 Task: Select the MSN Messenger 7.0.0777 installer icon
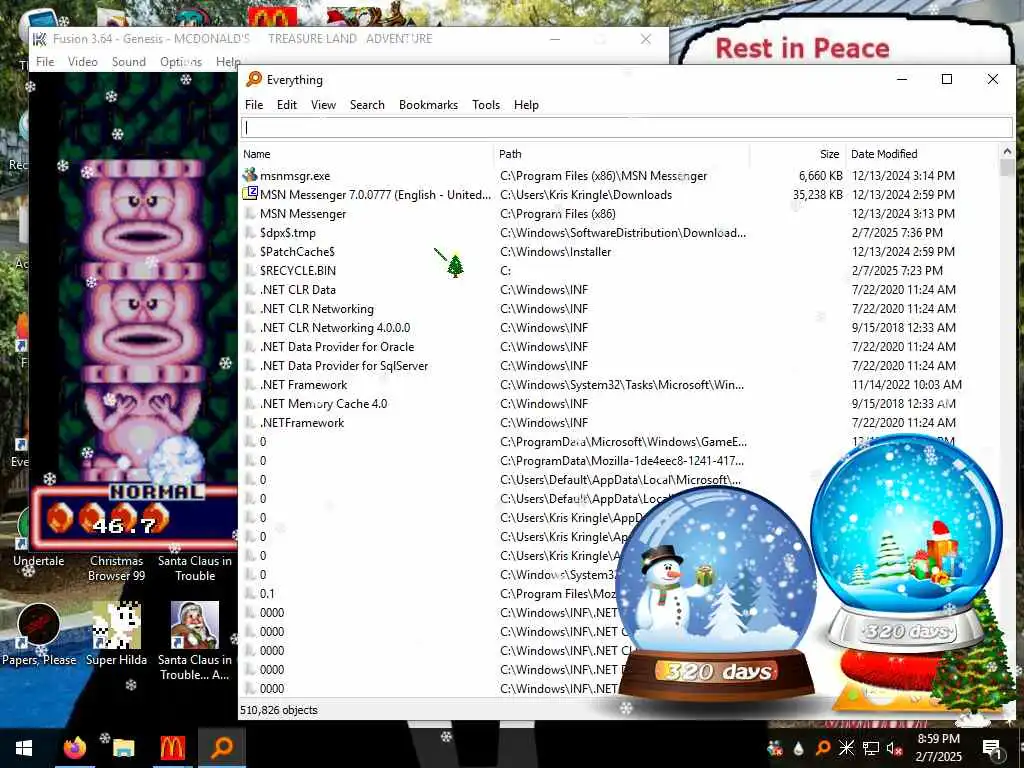tap(250, 194)
